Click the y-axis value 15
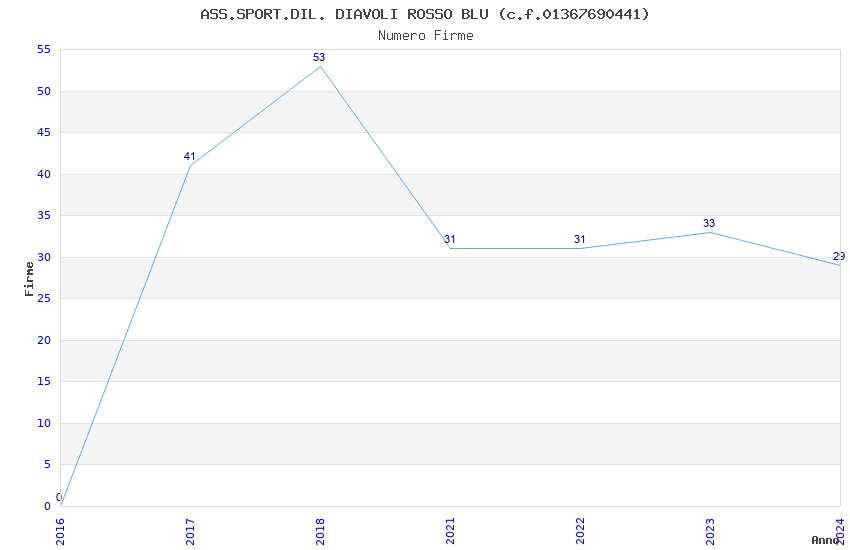This screenshot has width=850, height=550. 44,381
